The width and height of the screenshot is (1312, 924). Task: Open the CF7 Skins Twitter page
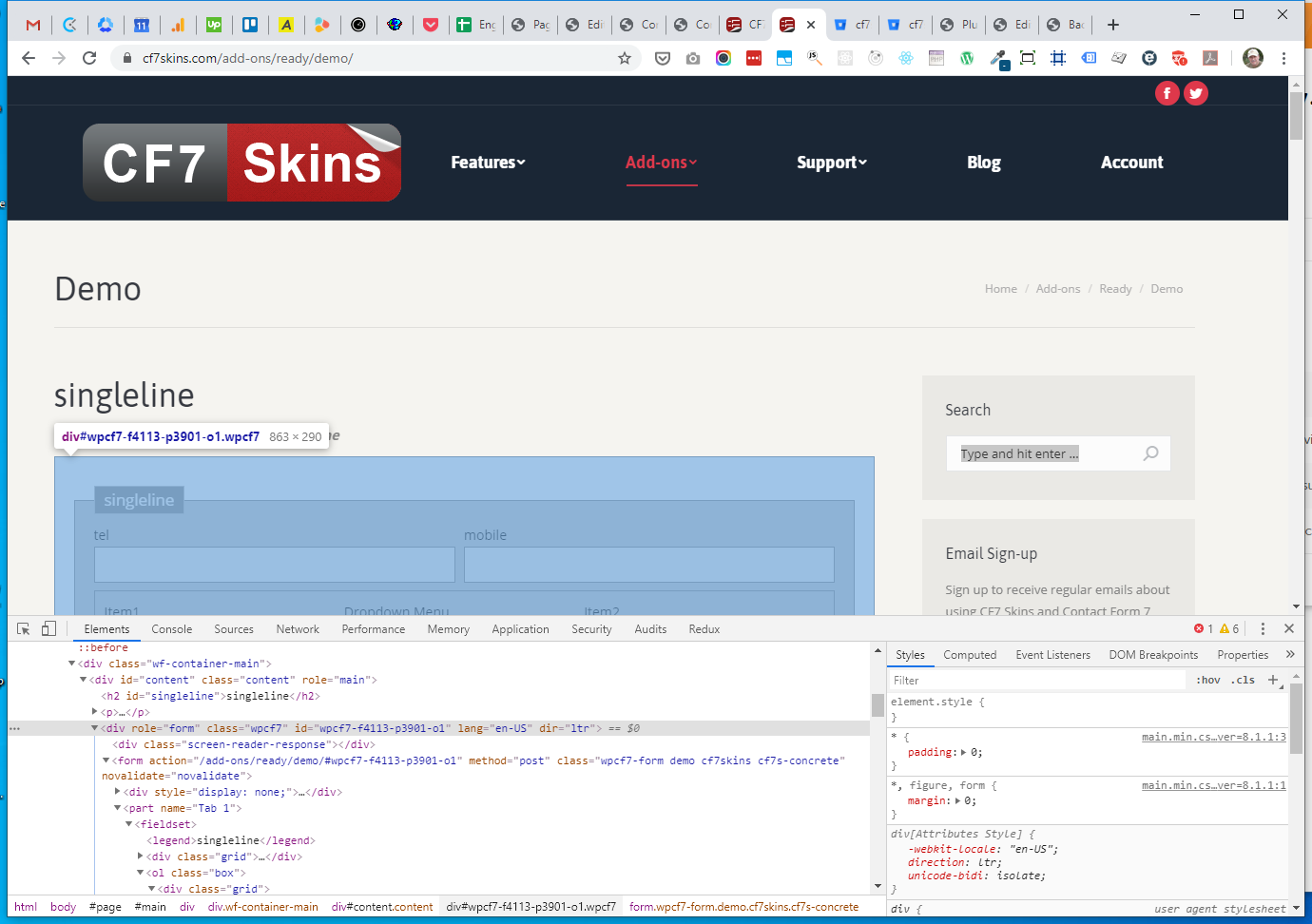point(1196,93)
